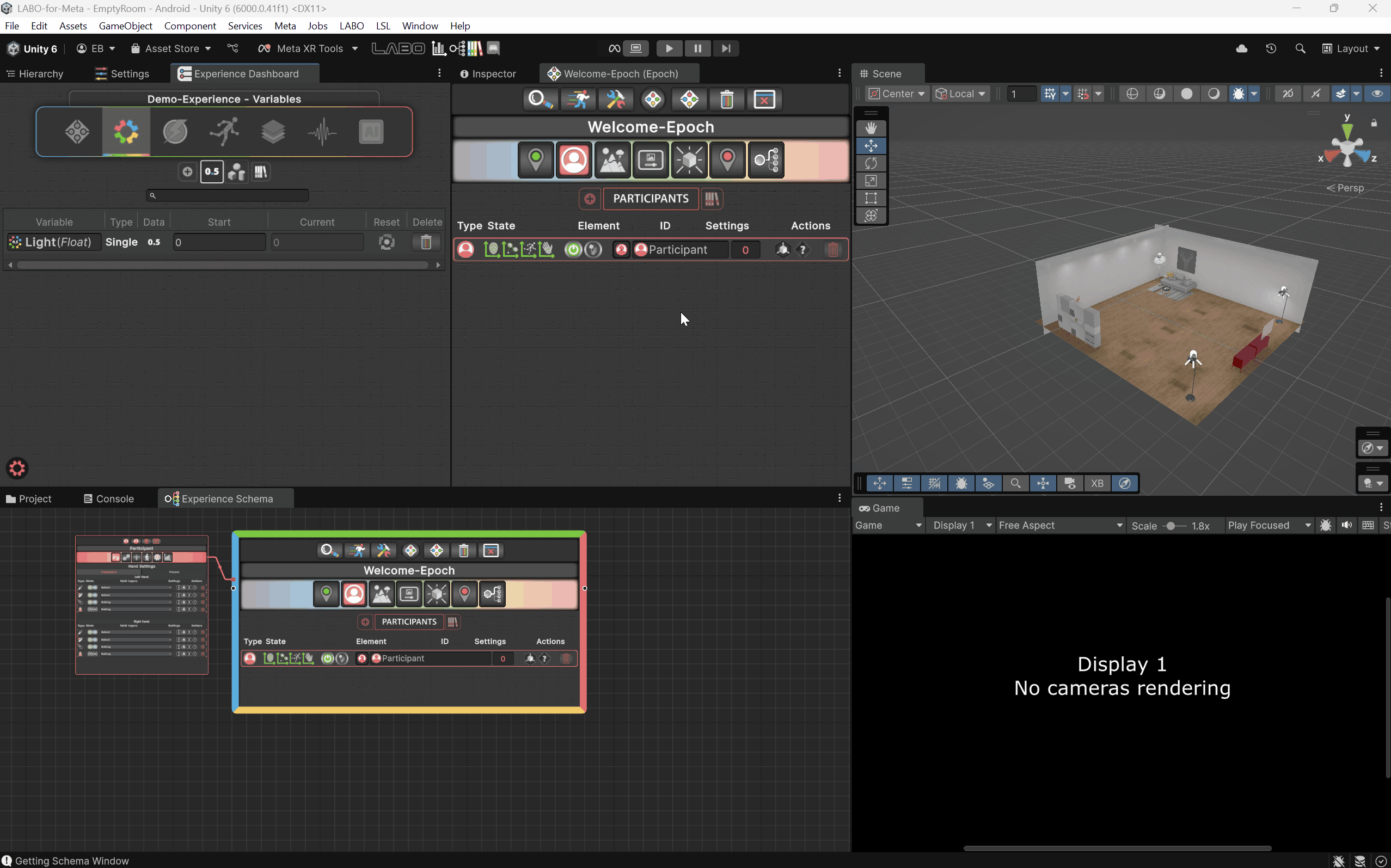This screenshot has width=1391, height=868.
Task: Toggle the gizmo lock in Scene view
Action: [1374, 124]
